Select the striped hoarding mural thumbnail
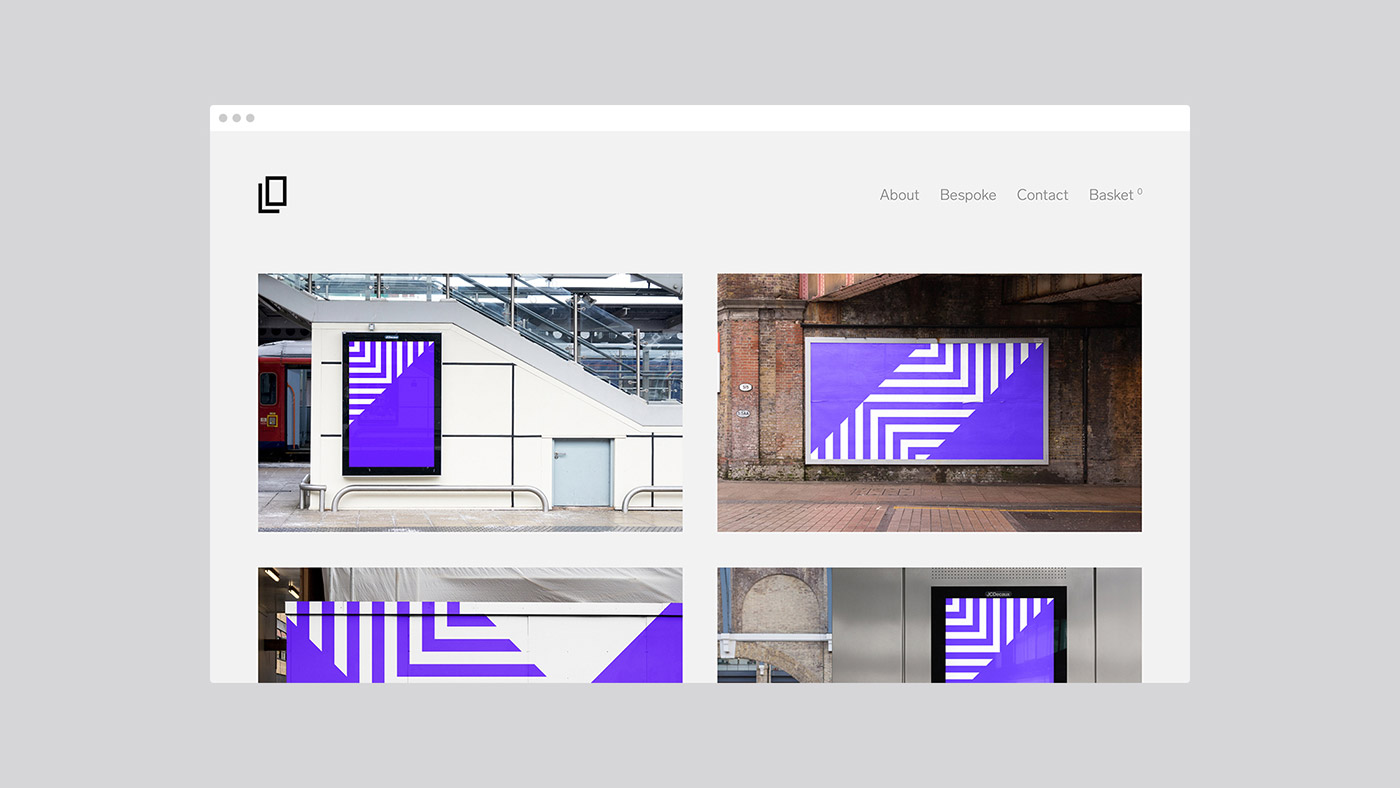1400x788 pixels. pyautogui.click(x=470, y=625)
